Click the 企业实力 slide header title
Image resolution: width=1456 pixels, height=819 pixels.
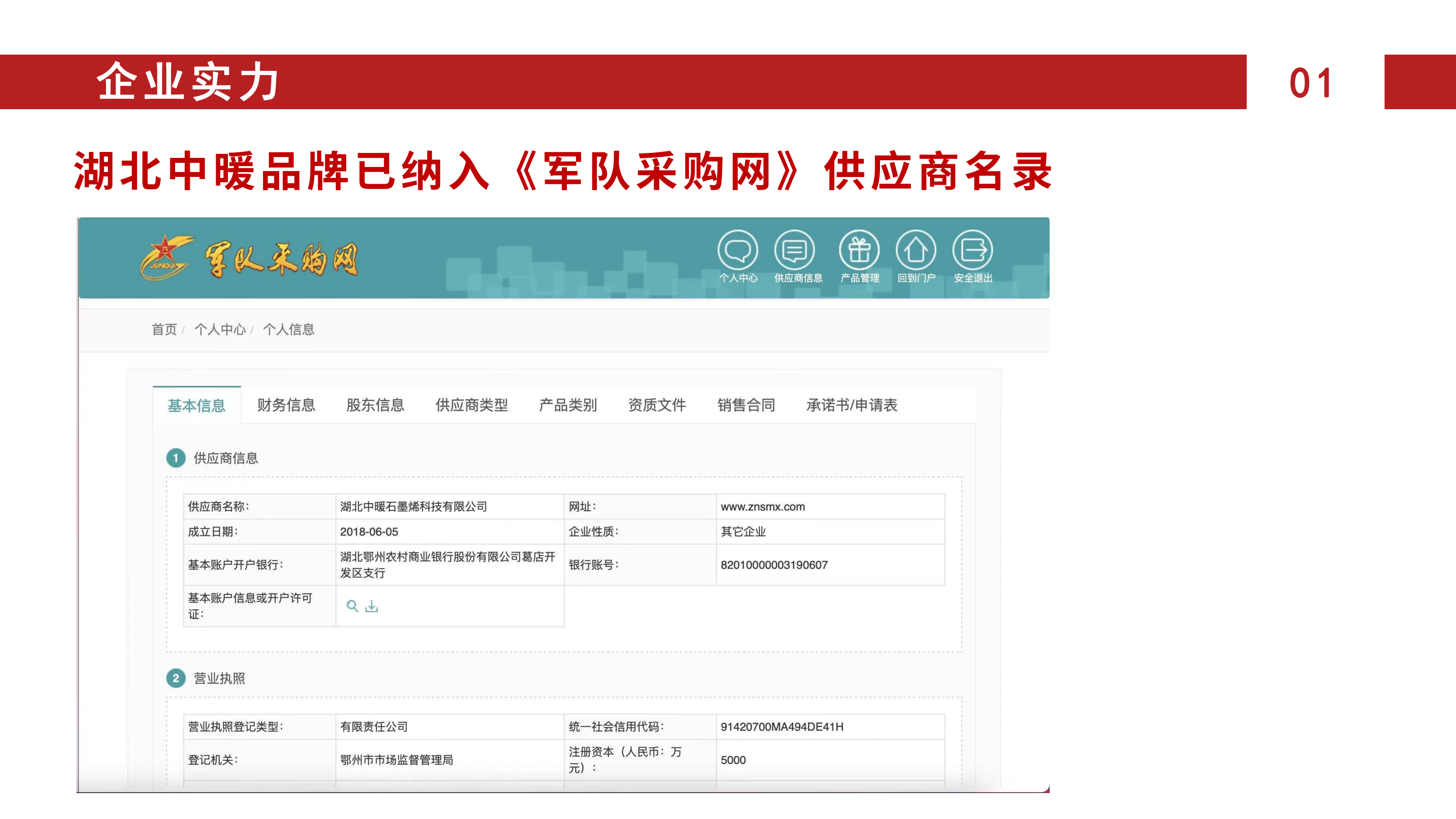click(188, 82)
